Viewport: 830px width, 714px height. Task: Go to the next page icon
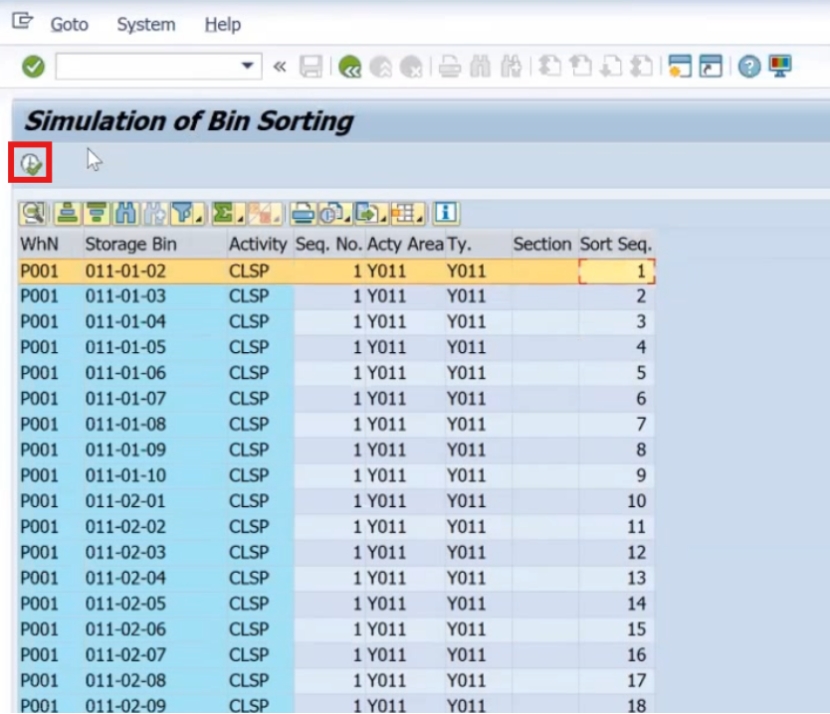611,67
